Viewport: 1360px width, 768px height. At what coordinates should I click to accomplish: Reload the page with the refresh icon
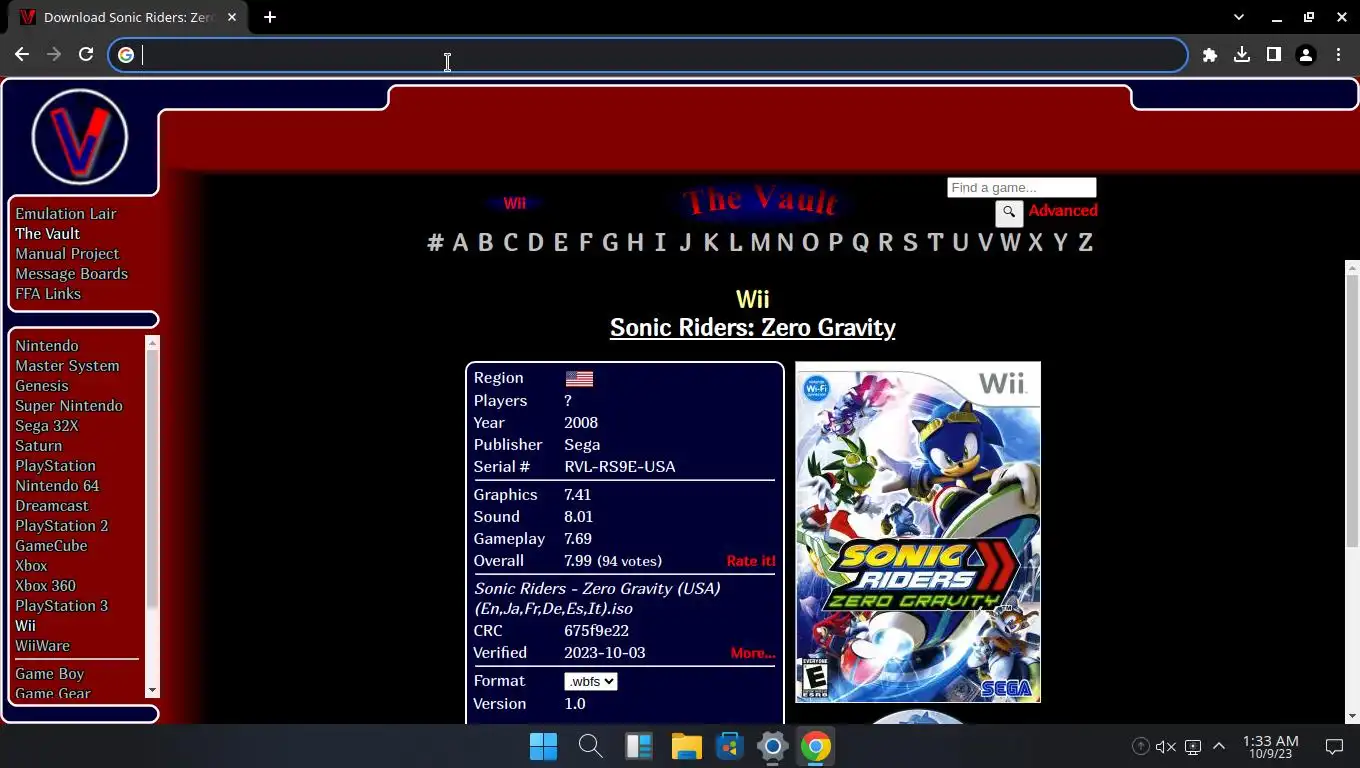(86, 55)
